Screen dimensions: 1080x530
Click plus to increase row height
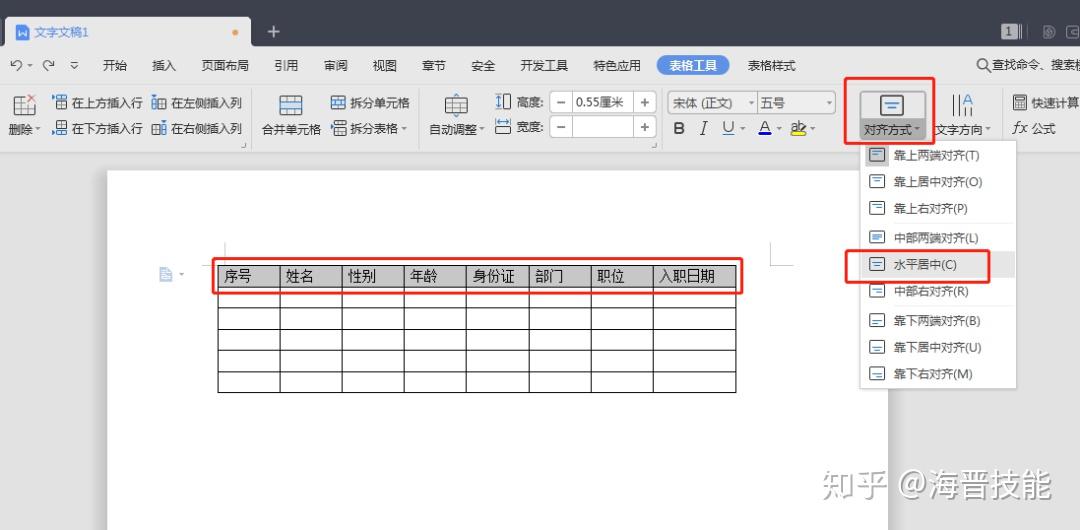point(644,103)
